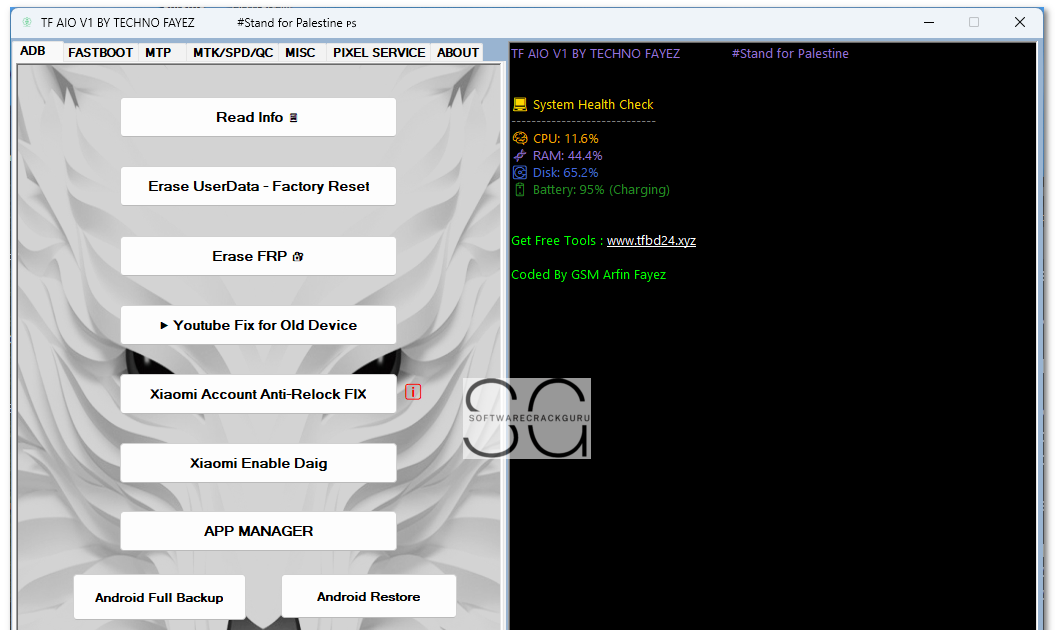Click the System Health Check monitor icon
Image resolution: width=1055 pixels, height=630 pixels.
519,104
